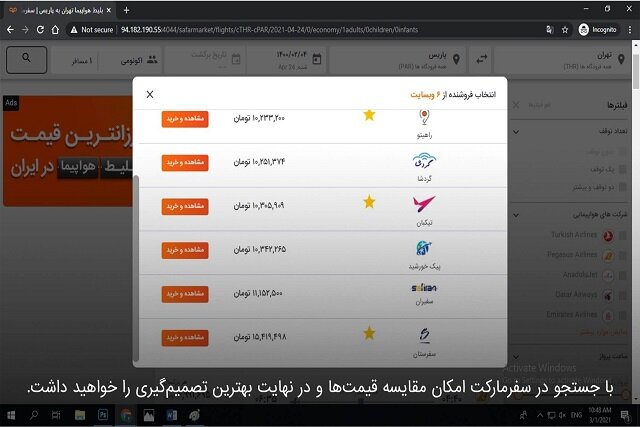Screen dimensions: 640x427
Task: Click the buy button for the 10,233,200 price
Action: tap(185, 119)
